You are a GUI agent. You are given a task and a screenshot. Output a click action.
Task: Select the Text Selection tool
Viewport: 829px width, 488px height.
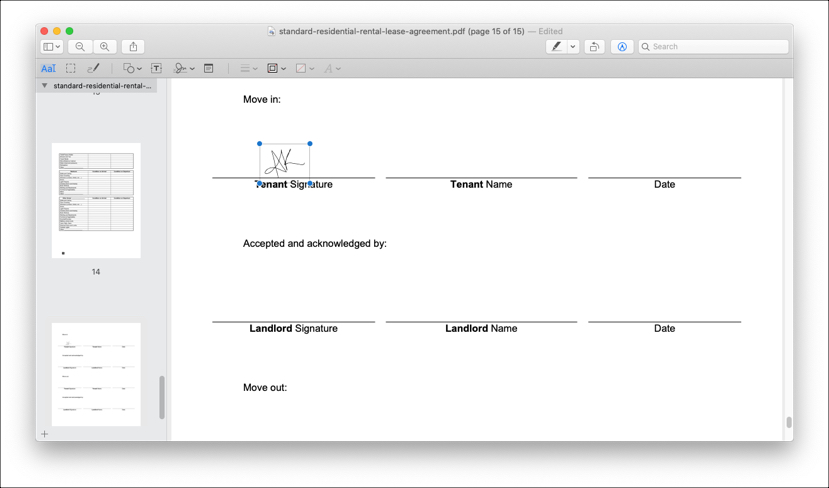(48, 68)
